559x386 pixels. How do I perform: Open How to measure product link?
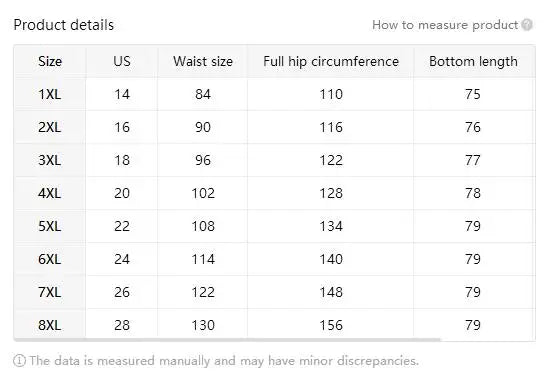click(445, 25)
